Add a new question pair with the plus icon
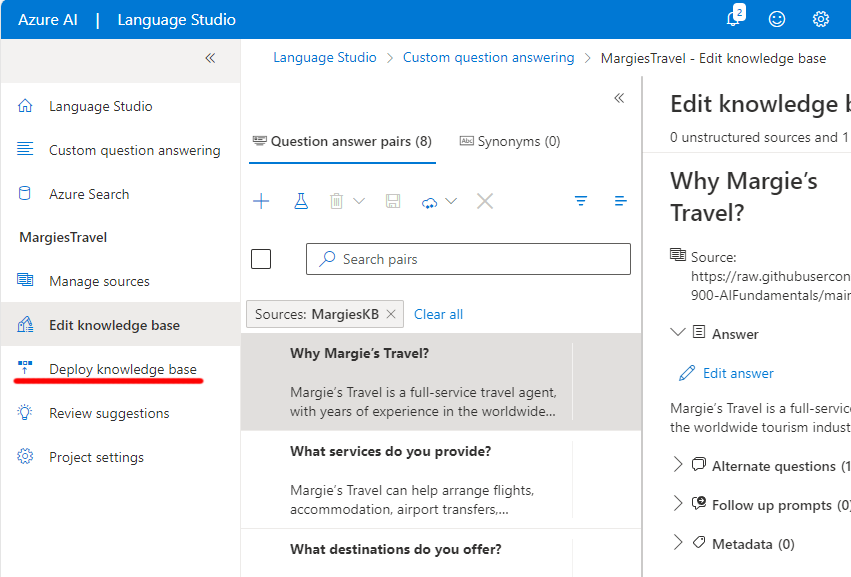 click(x=261, y=201)
